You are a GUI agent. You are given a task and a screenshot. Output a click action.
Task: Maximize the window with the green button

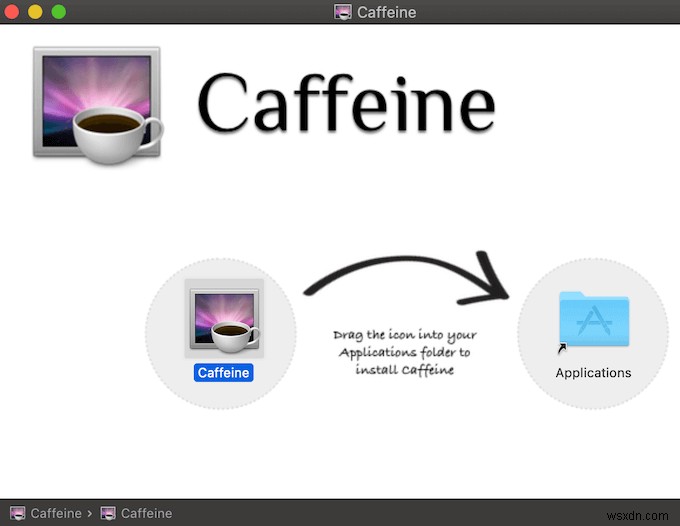coord(59,12)
